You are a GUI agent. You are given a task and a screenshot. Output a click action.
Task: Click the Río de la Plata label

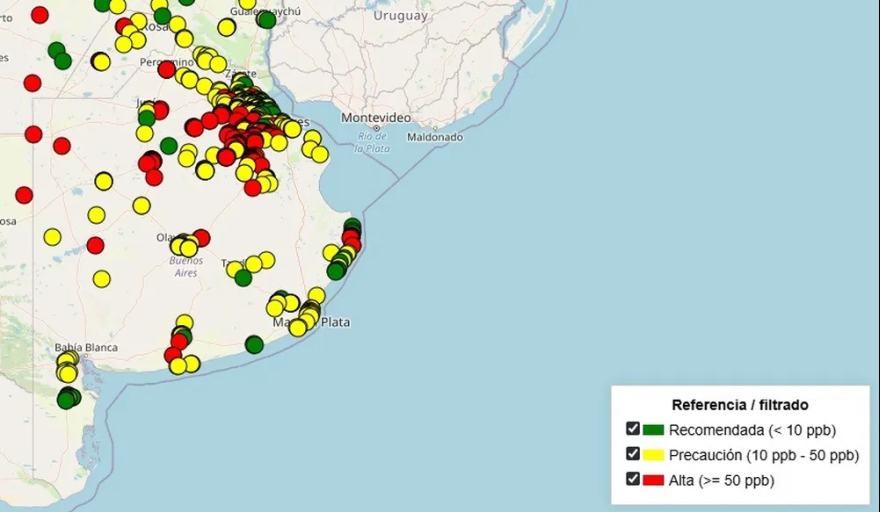click(371, 143)
